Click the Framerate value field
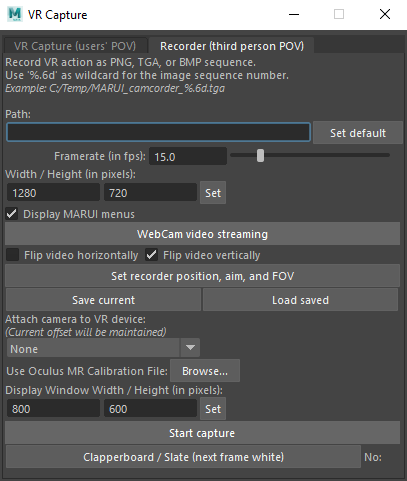 tap(188, 156)
